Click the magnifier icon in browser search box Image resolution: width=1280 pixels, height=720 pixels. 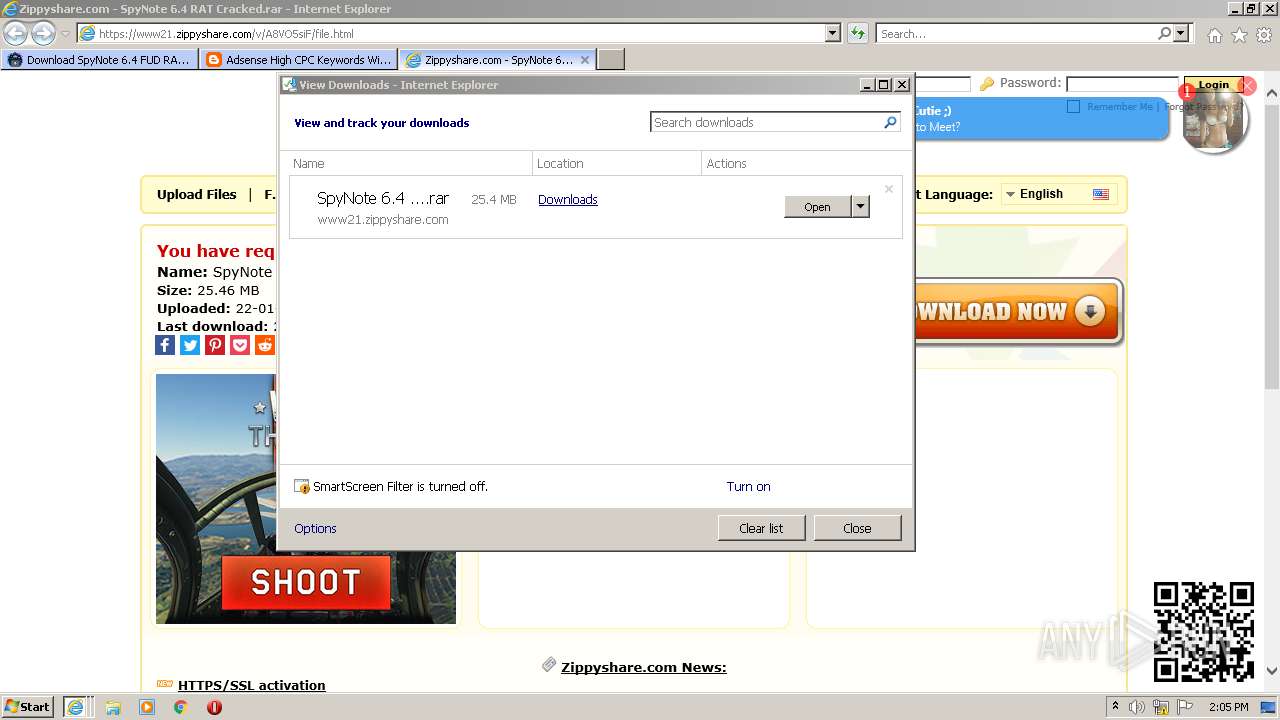tap(1164, 33)
